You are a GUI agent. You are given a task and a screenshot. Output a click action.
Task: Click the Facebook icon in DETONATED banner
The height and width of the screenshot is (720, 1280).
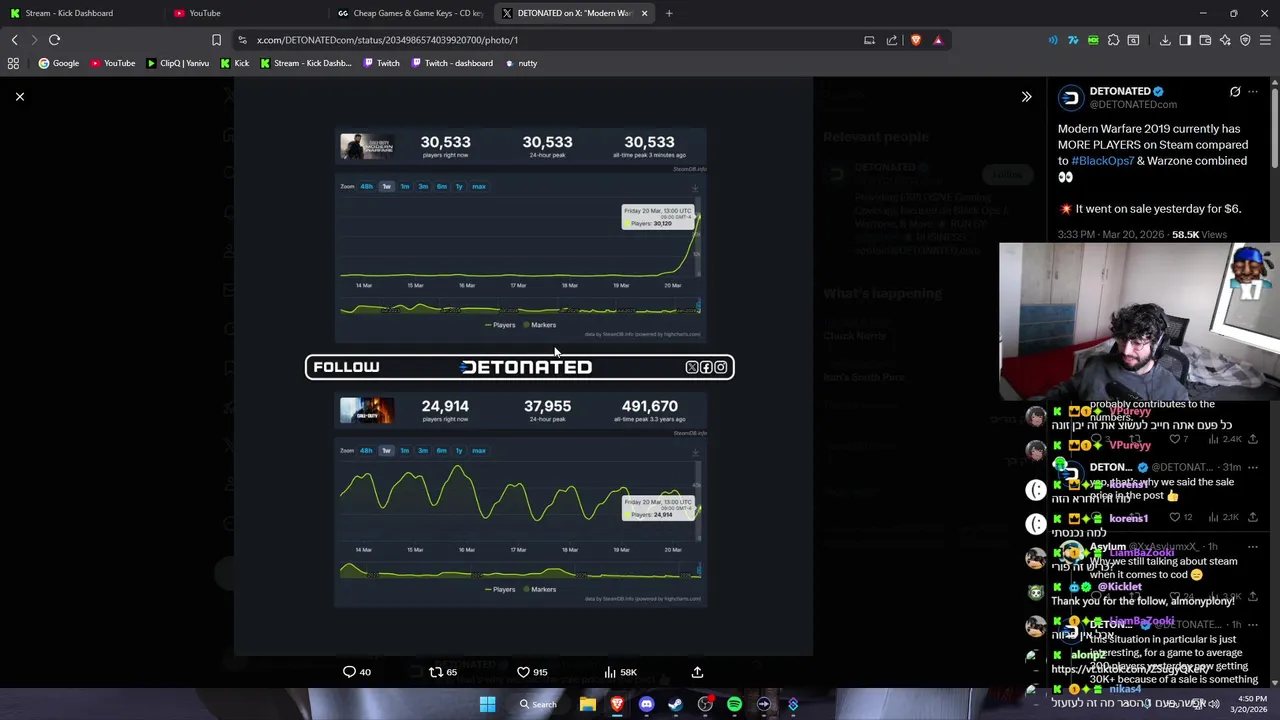point(706,367)
